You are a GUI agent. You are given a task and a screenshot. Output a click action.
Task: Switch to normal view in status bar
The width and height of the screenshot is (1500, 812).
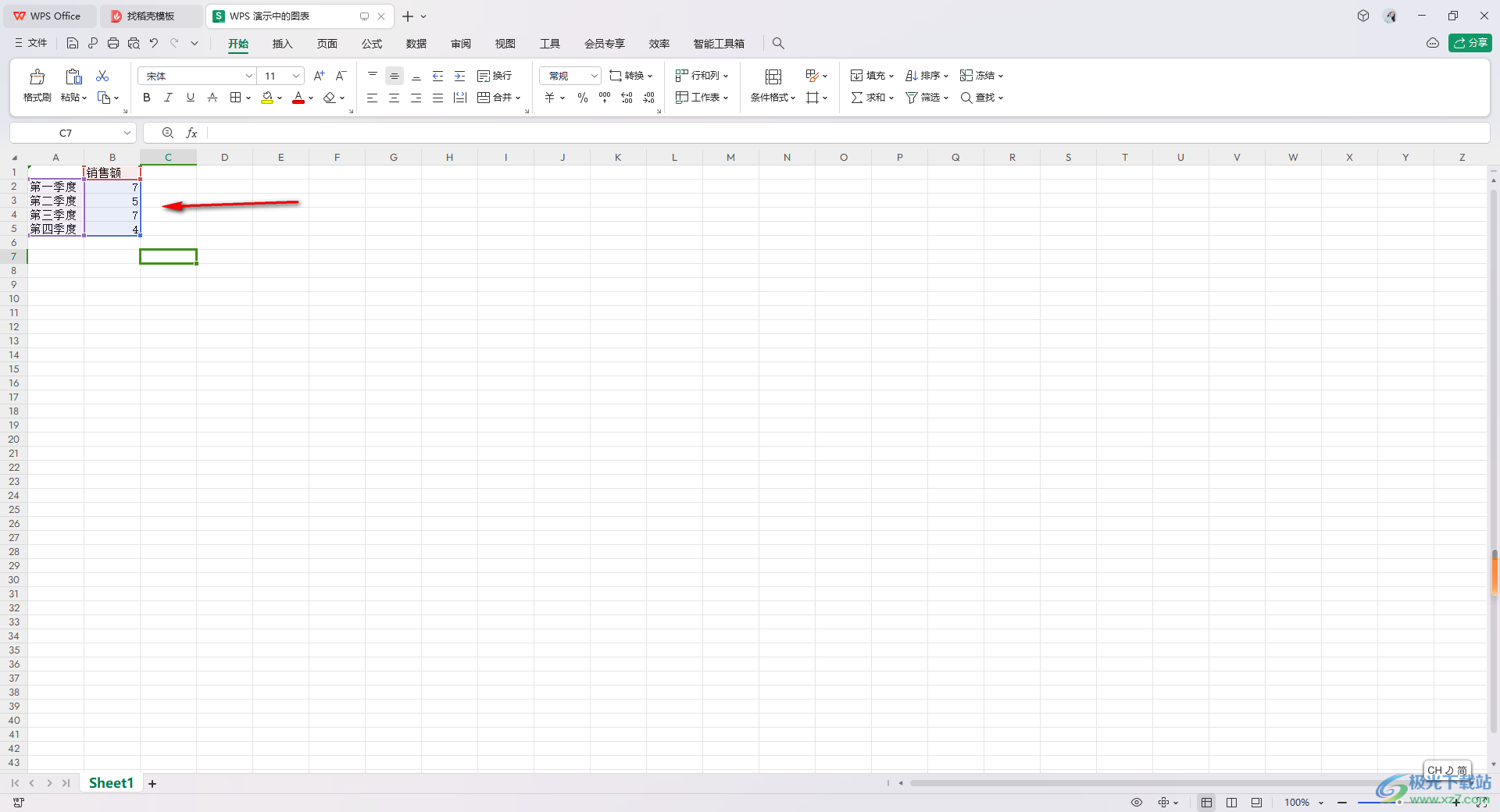1207,803
